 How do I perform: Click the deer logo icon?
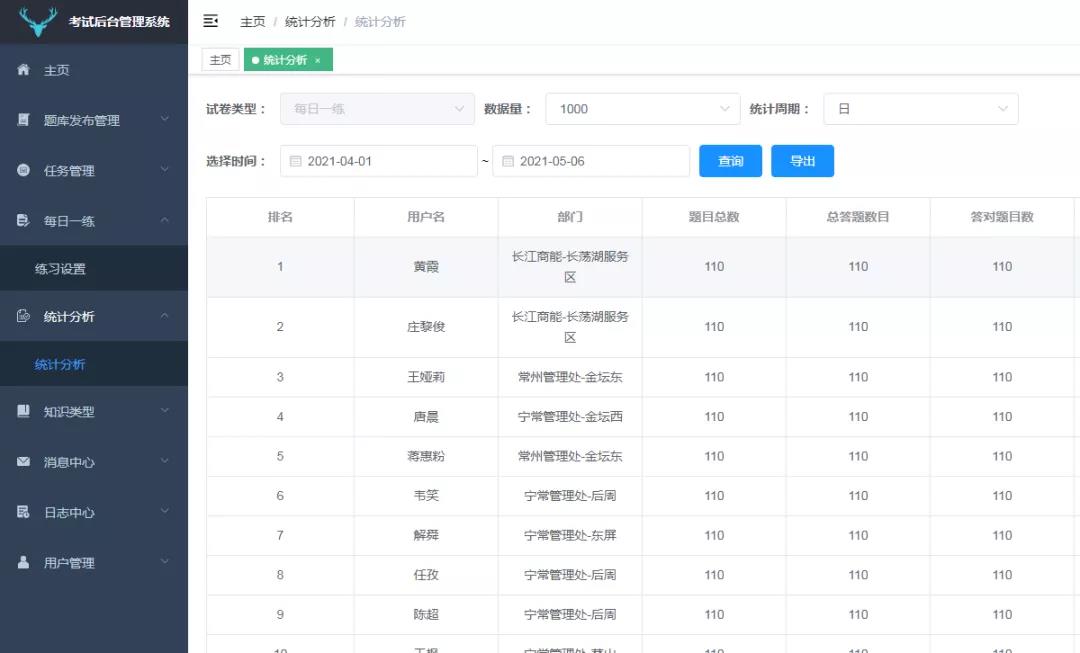(x=38, y=21)
